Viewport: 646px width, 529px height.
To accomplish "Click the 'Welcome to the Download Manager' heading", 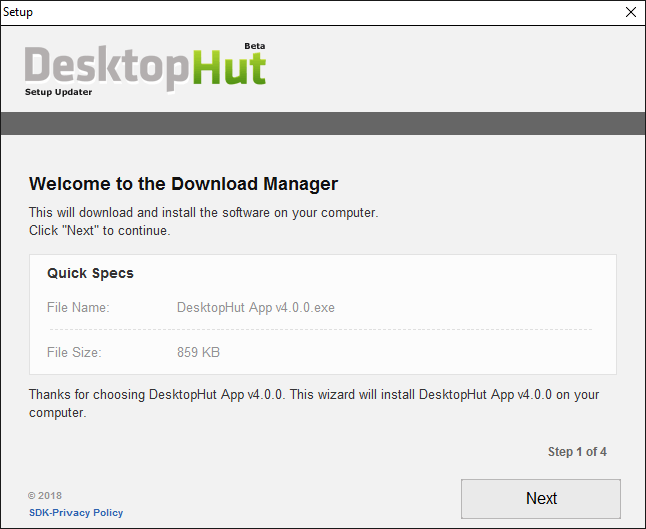I will (x=183, y=184).
